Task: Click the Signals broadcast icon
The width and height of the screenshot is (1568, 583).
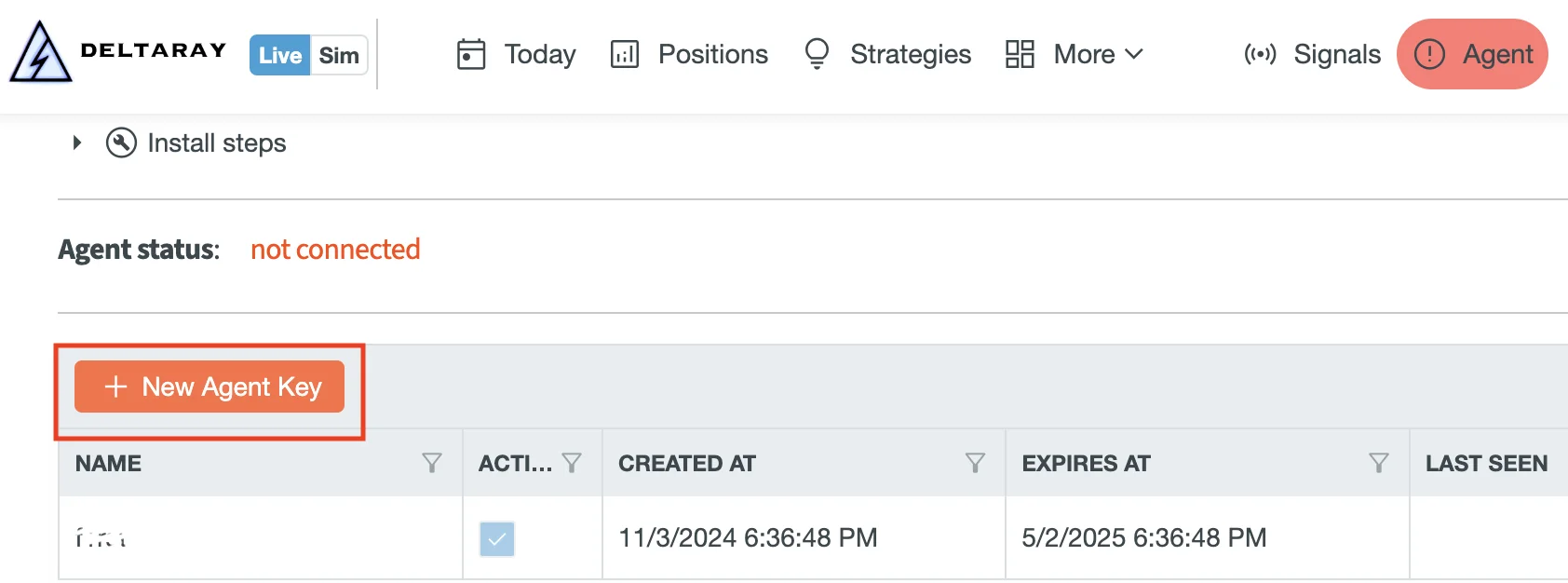Action: pos(1260,54)
